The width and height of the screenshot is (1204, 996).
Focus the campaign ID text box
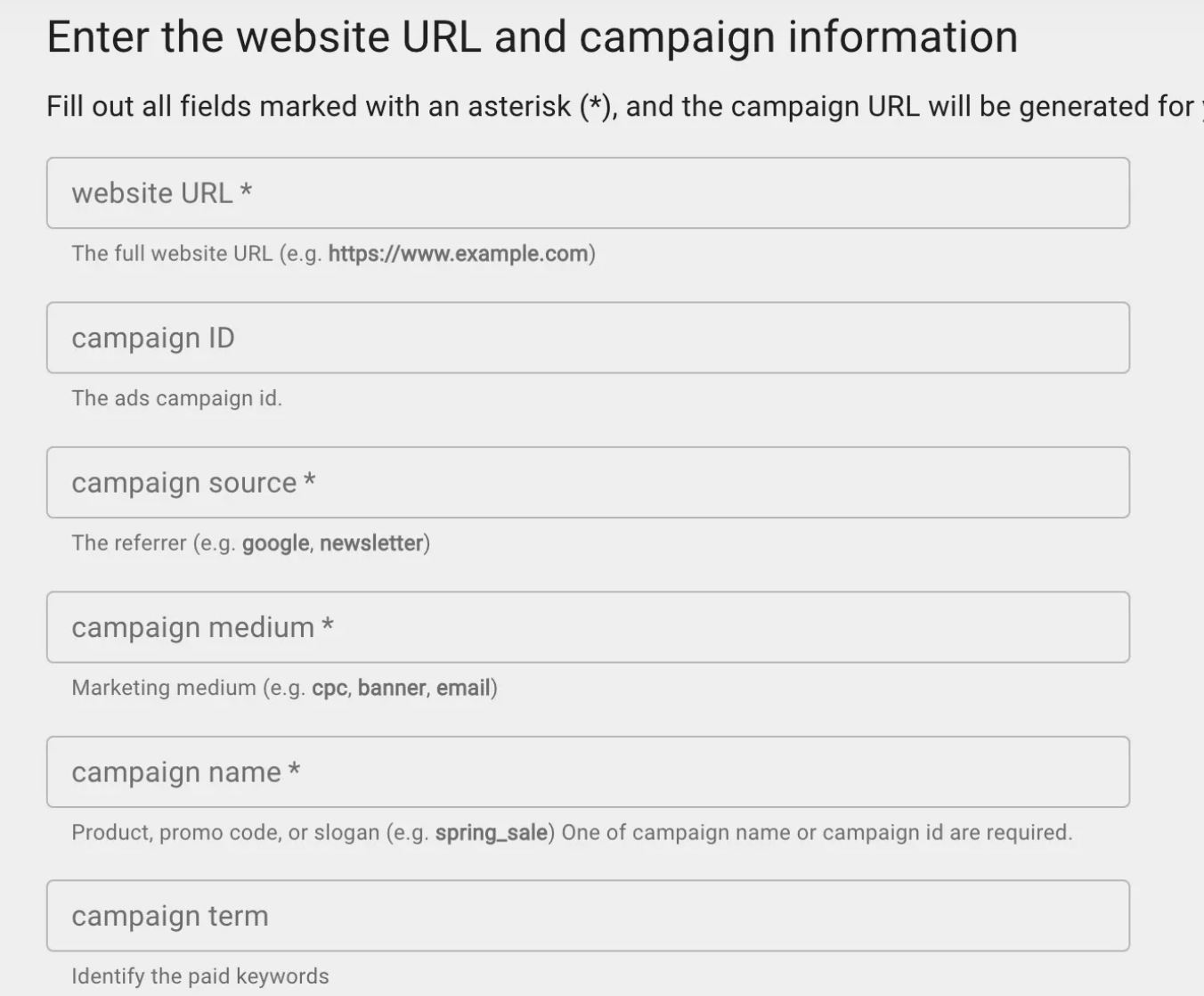[x=588, y=338]
